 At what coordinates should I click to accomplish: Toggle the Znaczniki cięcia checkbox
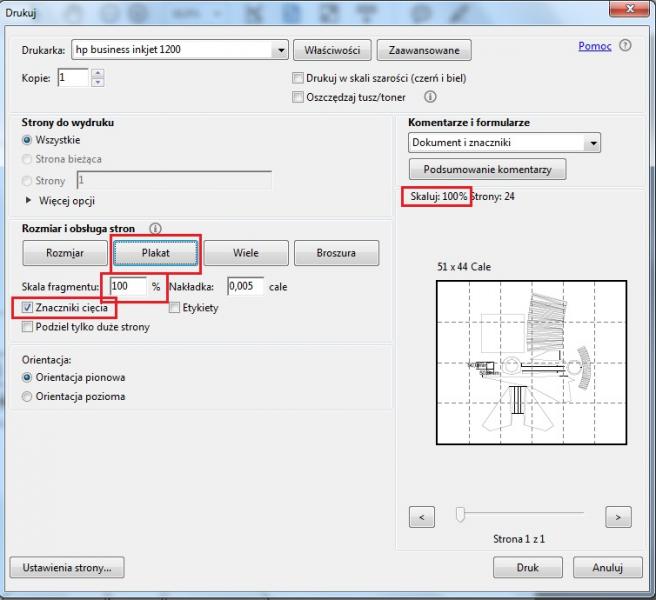[x=27, y=308]
